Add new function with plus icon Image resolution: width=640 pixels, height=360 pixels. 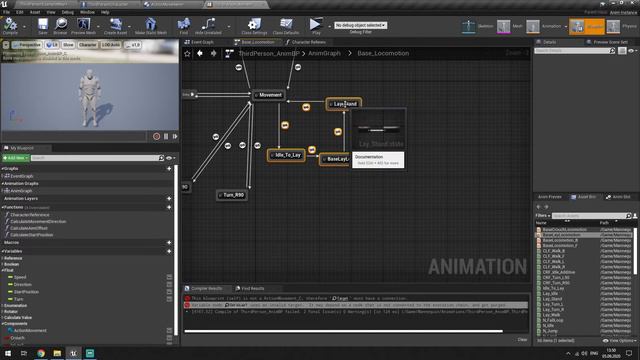[x=169, y=207]
